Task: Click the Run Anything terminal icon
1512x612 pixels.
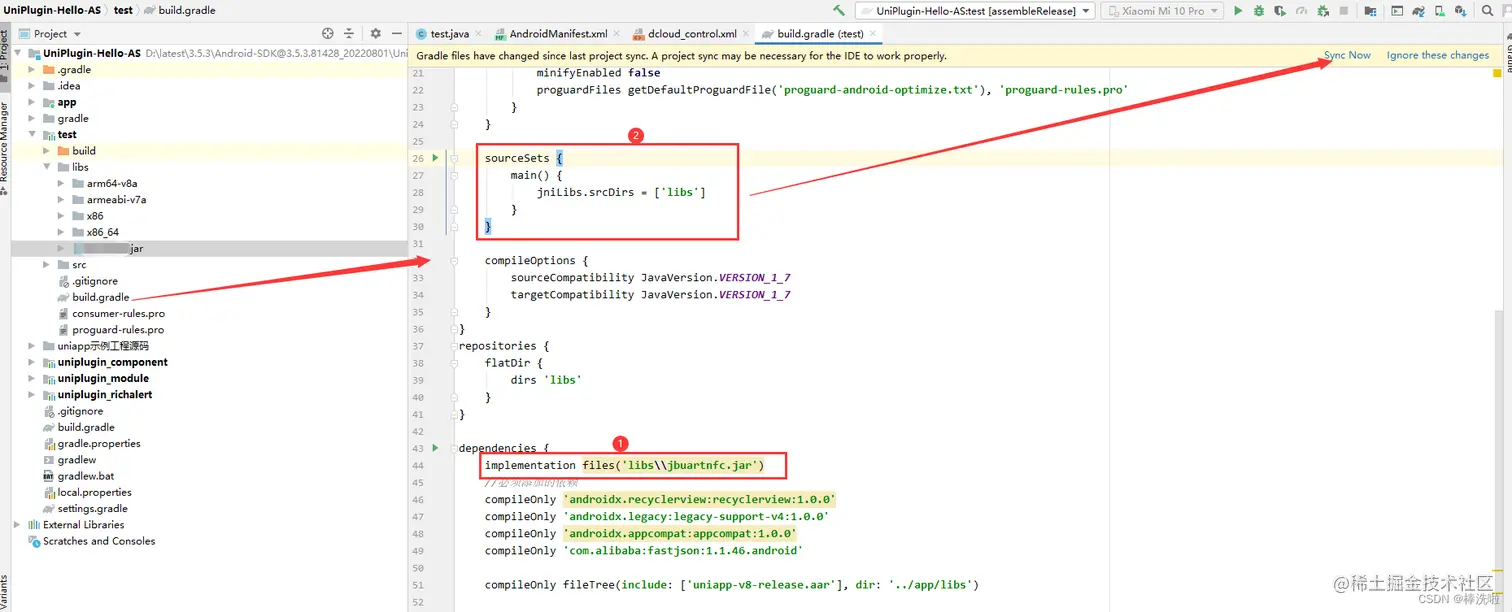Action: pos(1397,11)
